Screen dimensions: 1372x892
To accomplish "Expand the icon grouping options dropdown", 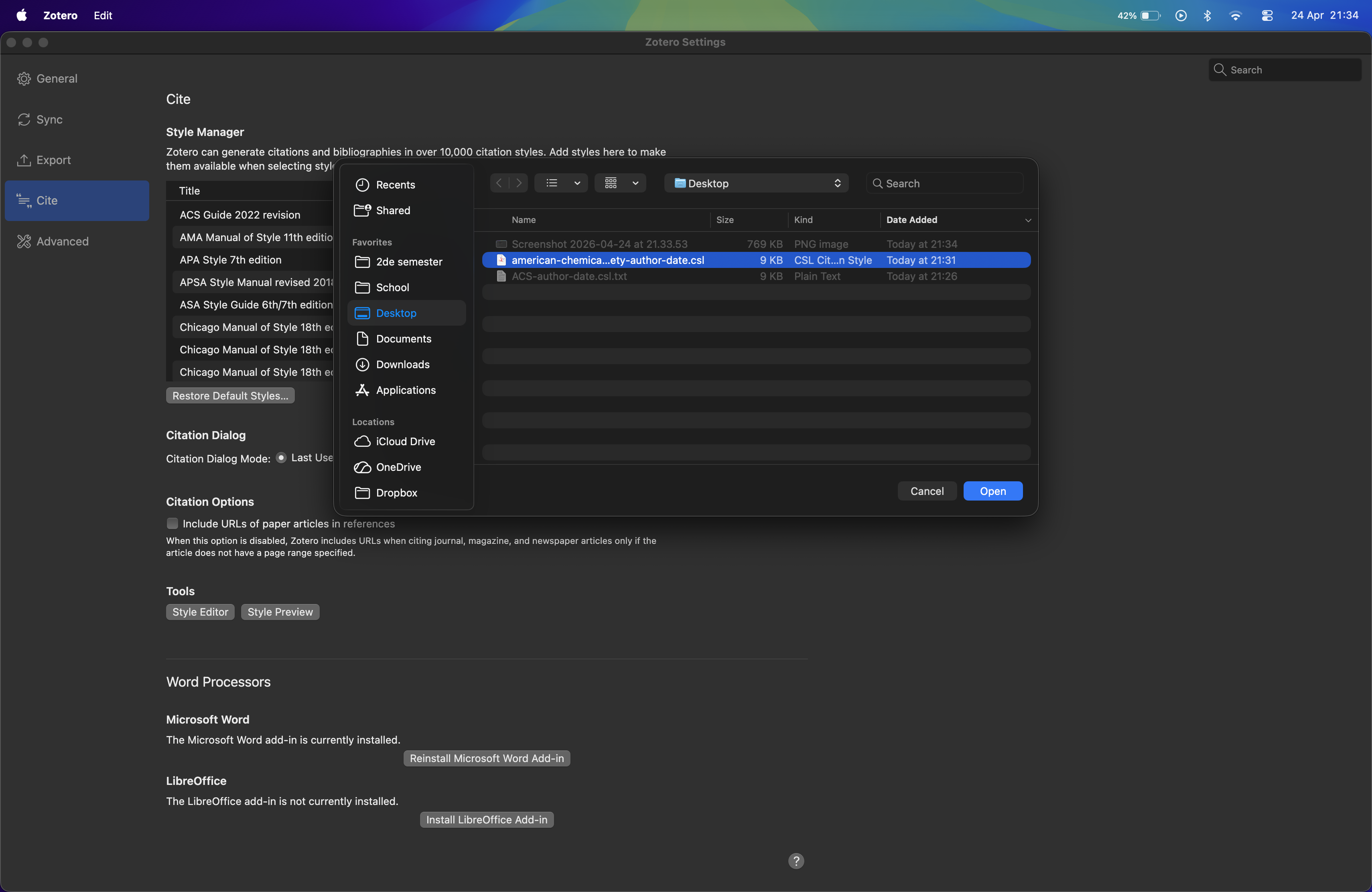I will [635, 183].
